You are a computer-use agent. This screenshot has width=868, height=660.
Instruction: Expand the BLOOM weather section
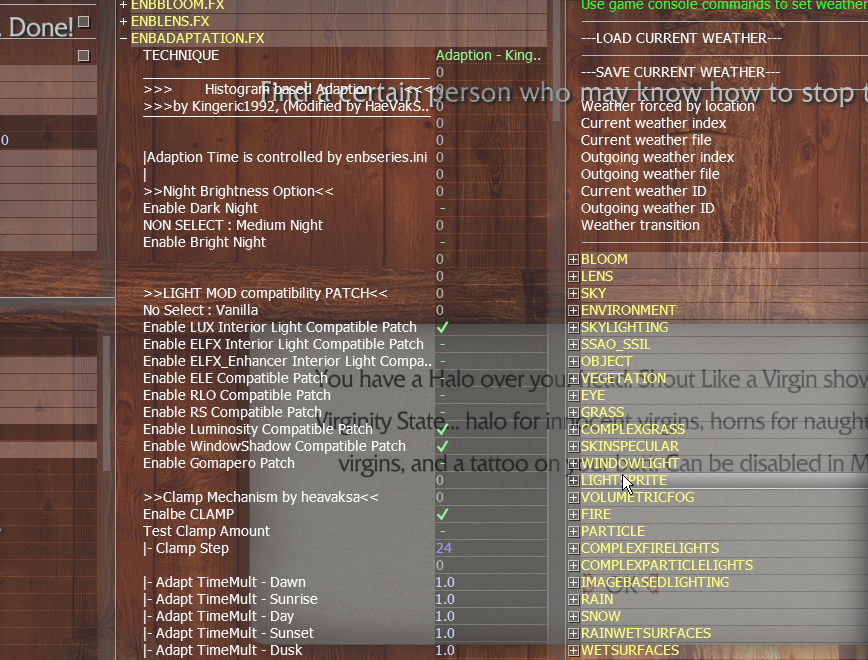574,260
